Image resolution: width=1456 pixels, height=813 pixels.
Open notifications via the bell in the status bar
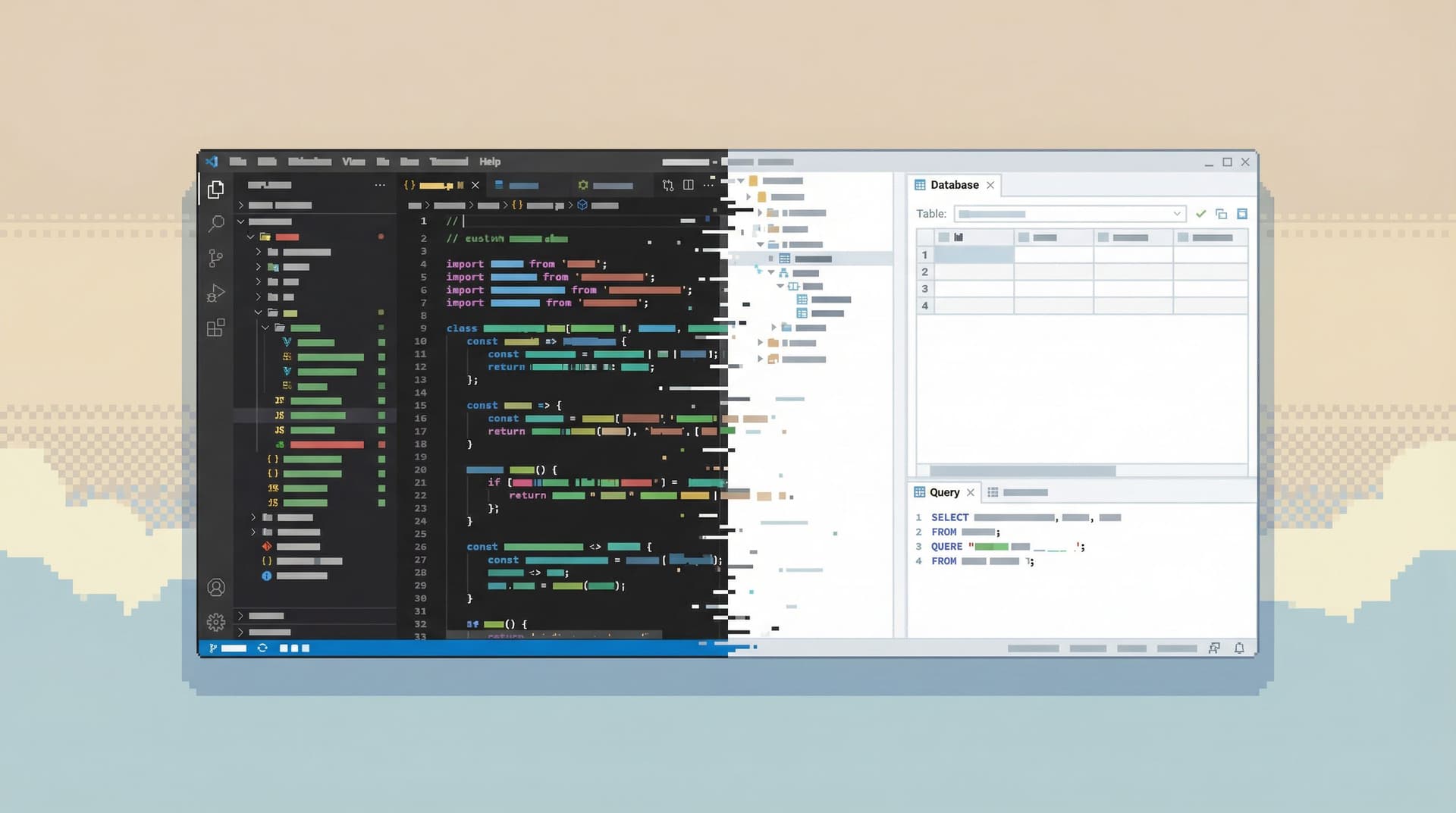(1239, 648)
